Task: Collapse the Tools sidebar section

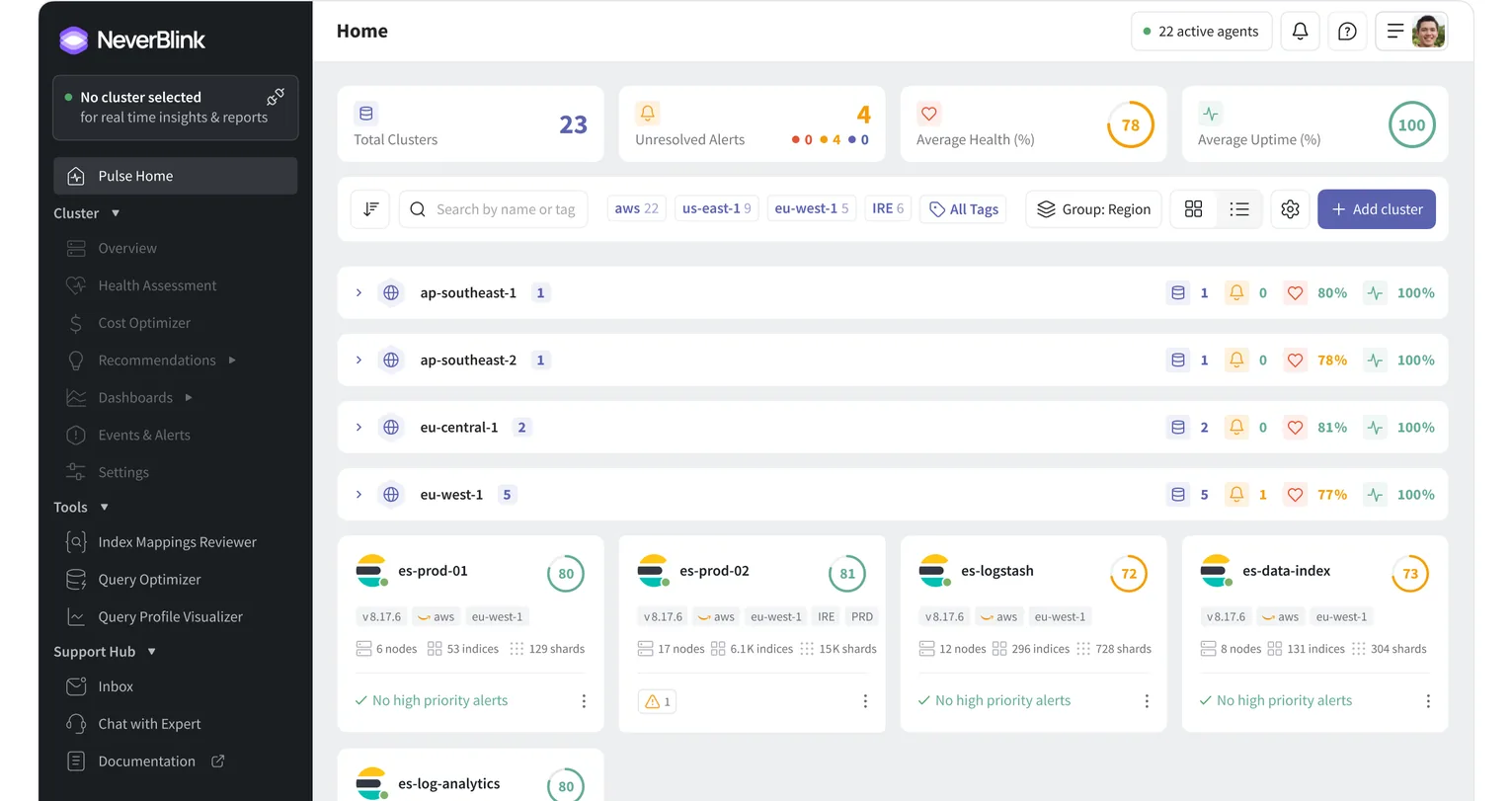Action: pos(104,507)
